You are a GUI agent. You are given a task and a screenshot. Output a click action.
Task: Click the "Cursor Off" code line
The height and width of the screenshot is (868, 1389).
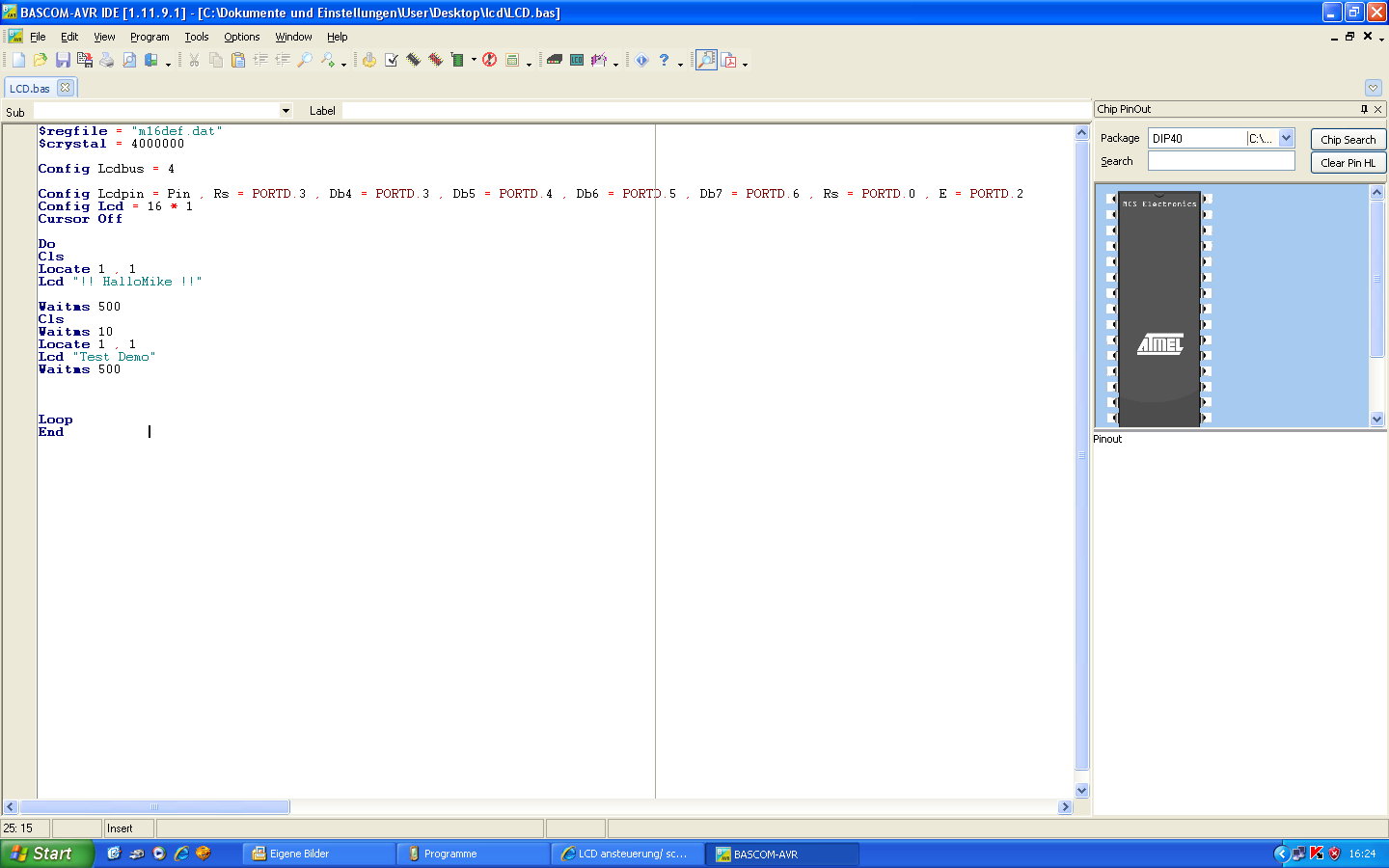point(80,219)
